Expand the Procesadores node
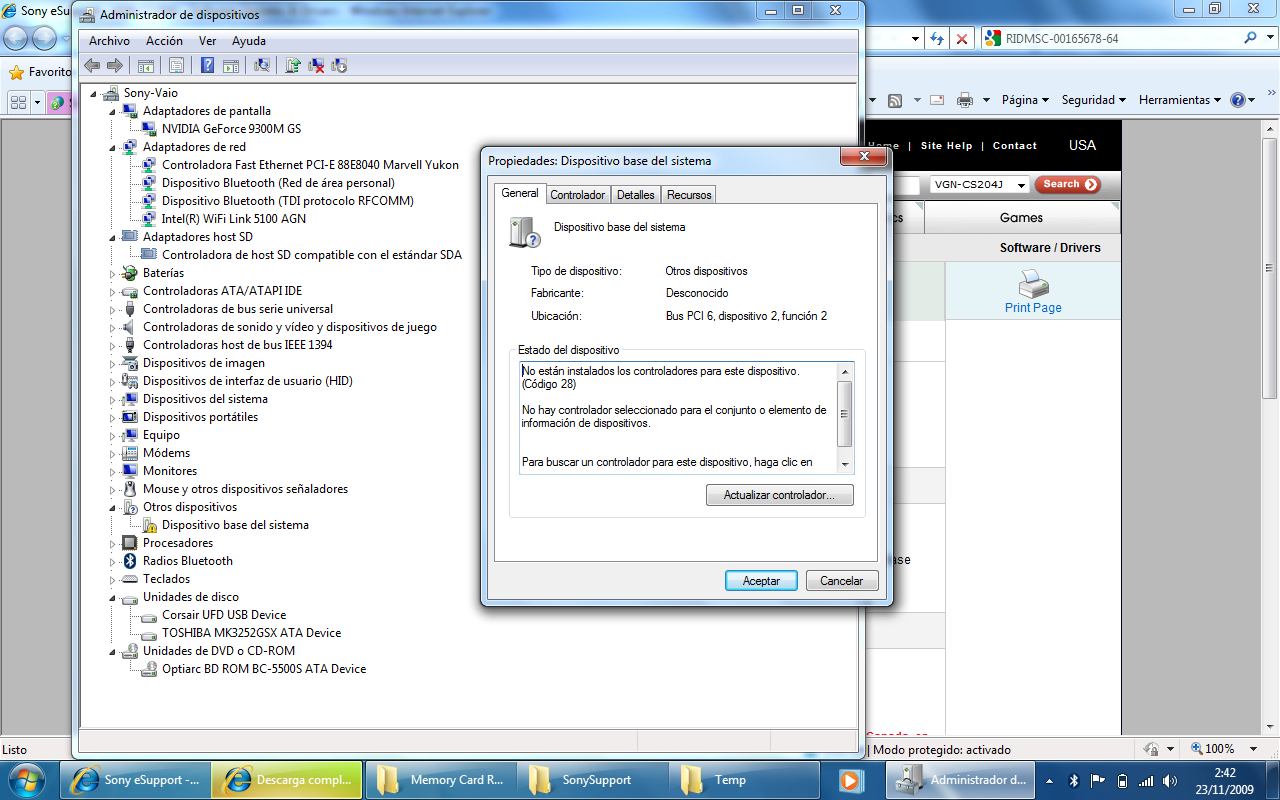 (x=113, y=543)
